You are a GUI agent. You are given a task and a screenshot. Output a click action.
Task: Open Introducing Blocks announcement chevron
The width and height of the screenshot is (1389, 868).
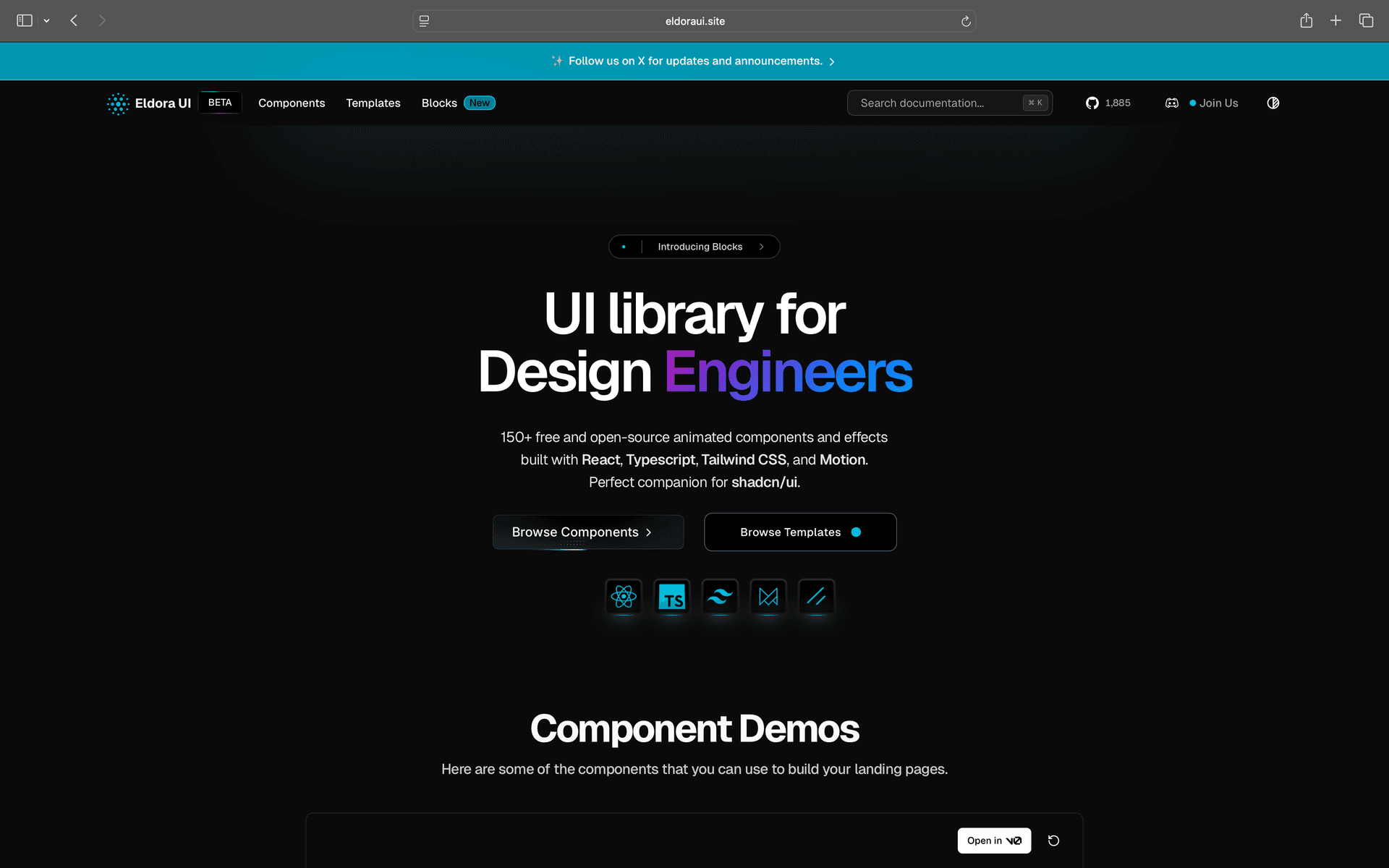point(761,247)
